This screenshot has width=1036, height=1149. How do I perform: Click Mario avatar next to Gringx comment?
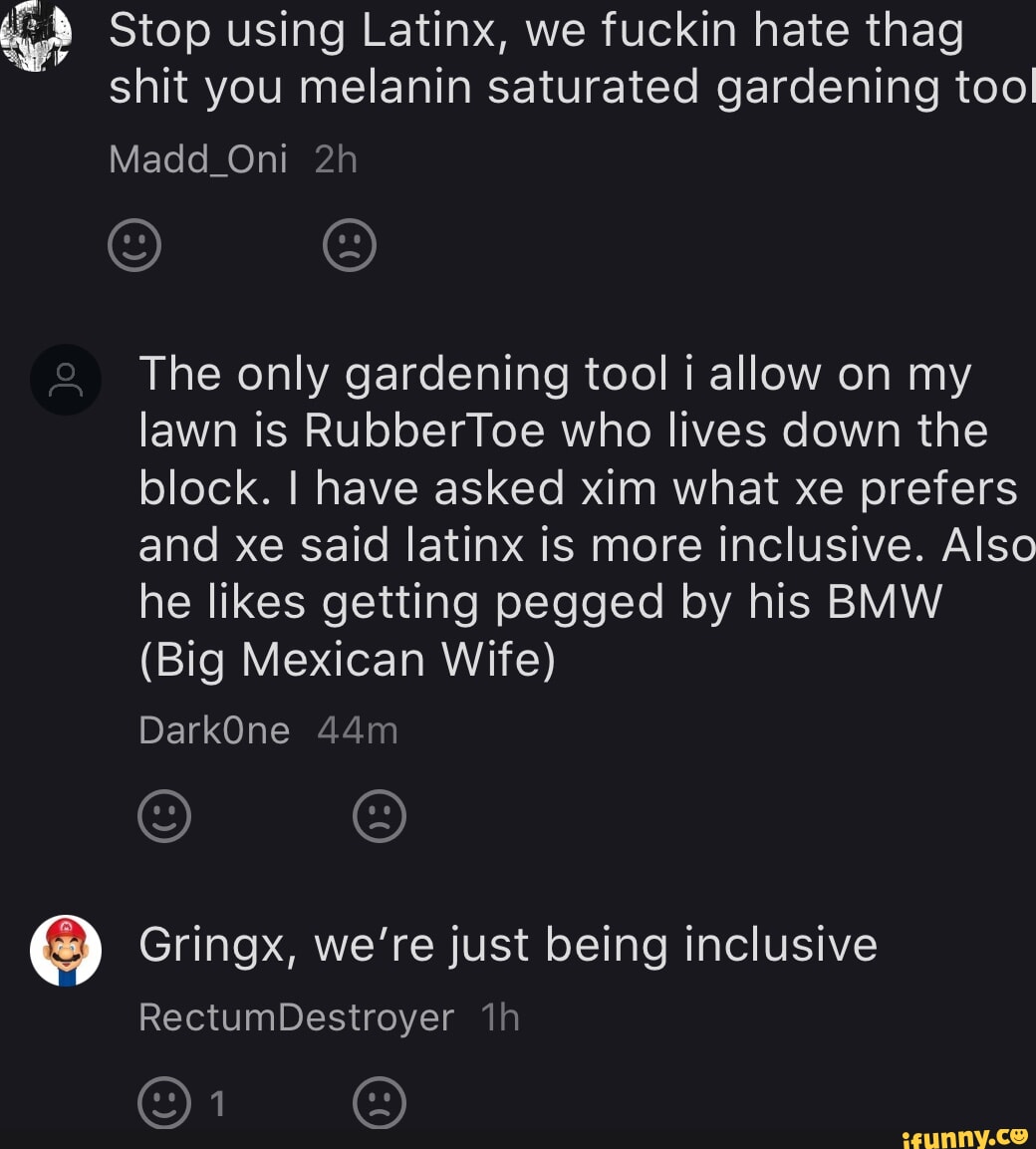tap(66, 950)
